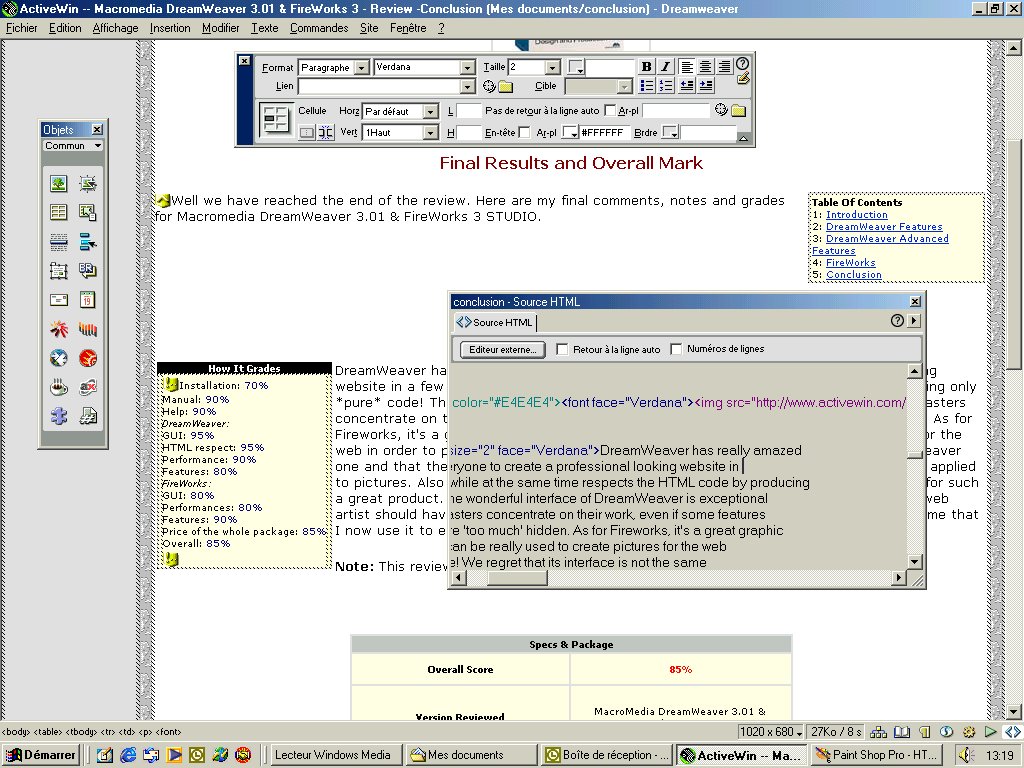Follow the FireWorks contents link
1024x768 pixels.
click(x=850, y=263)
